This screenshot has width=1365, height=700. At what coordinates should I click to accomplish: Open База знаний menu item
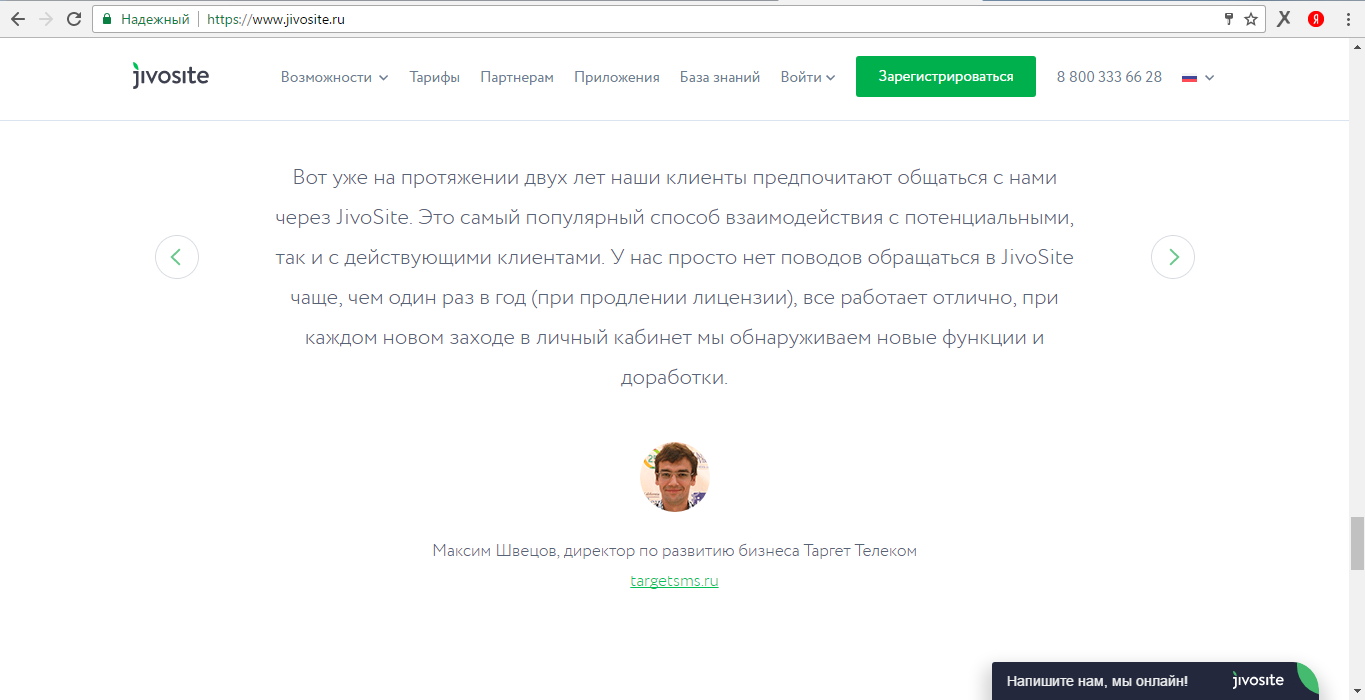coord(720,77)
